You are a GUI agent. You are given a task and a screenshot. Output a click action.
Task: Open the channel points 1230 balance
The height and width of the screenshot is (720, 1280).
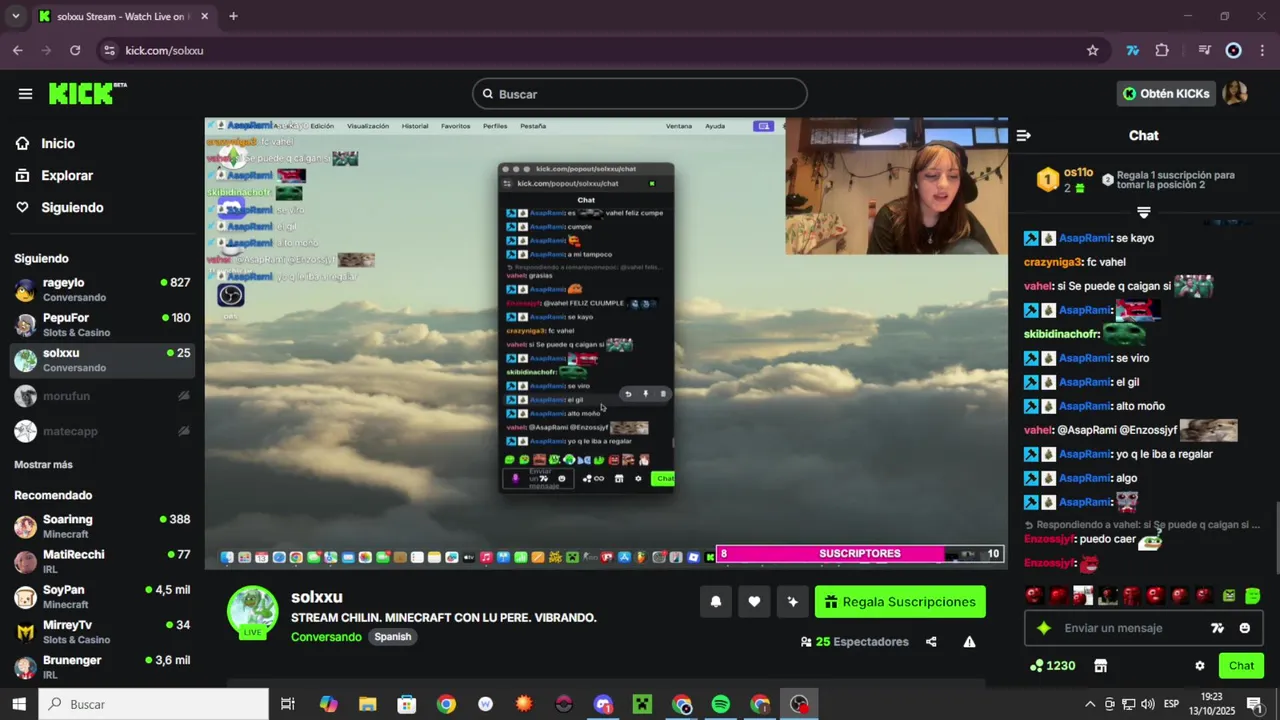coord(1053,666)
